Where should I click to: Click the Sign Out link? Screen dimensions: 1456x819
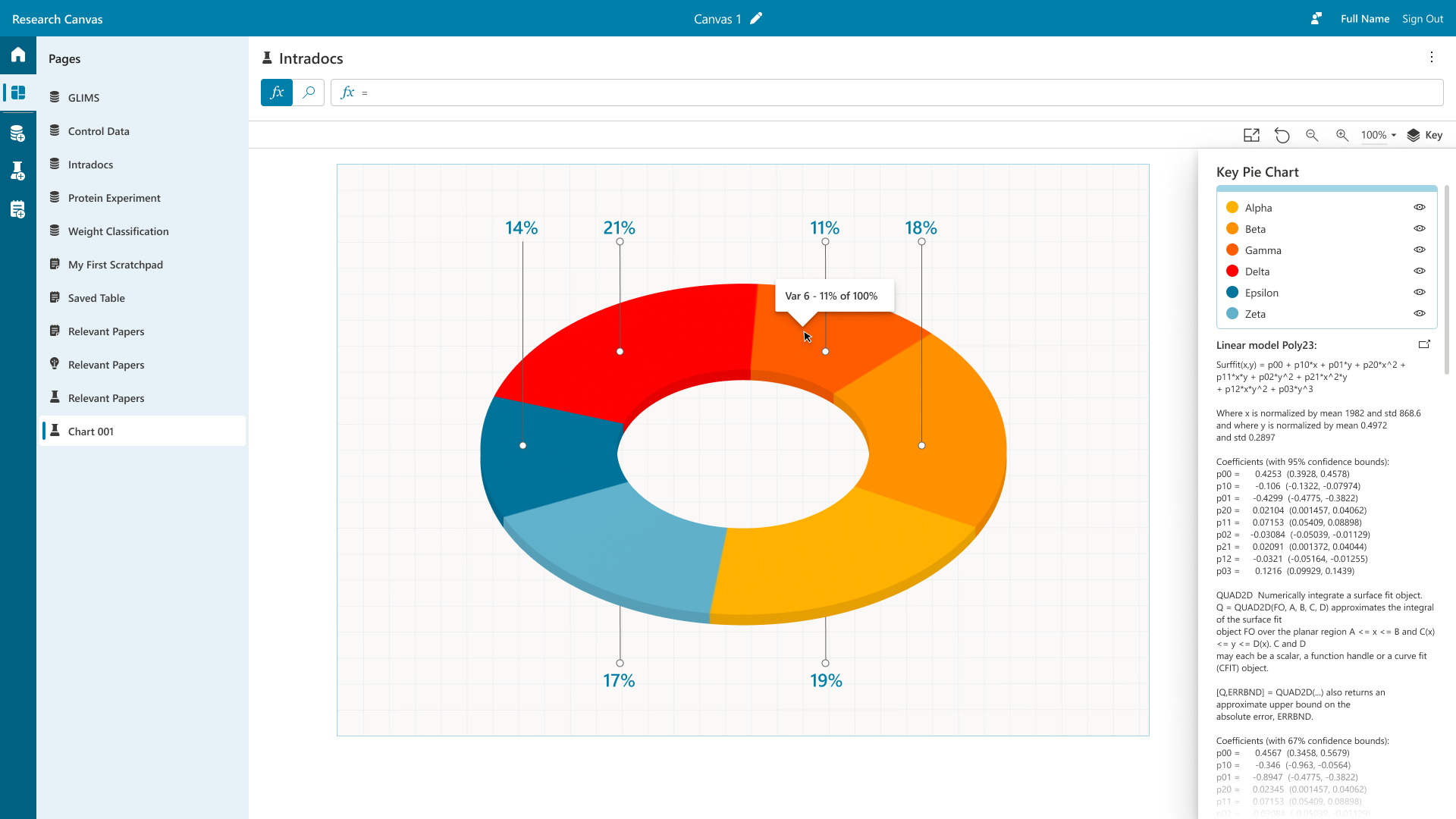1423,19
